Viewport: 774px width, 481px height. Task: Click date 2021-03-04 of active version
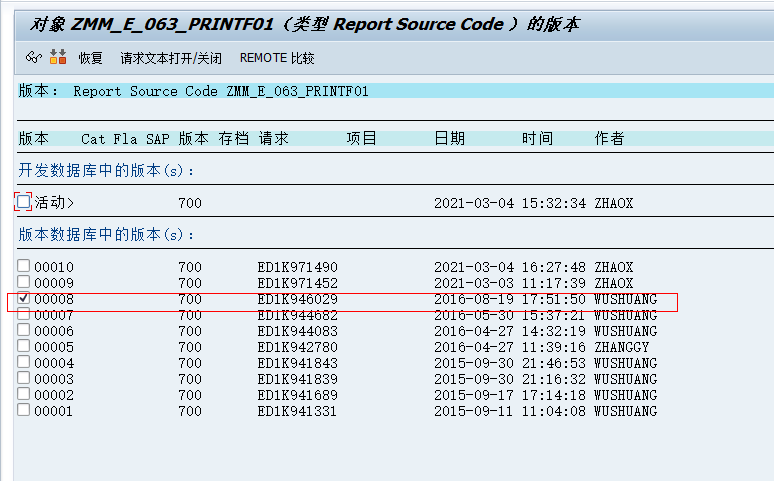tap(474, 203)
